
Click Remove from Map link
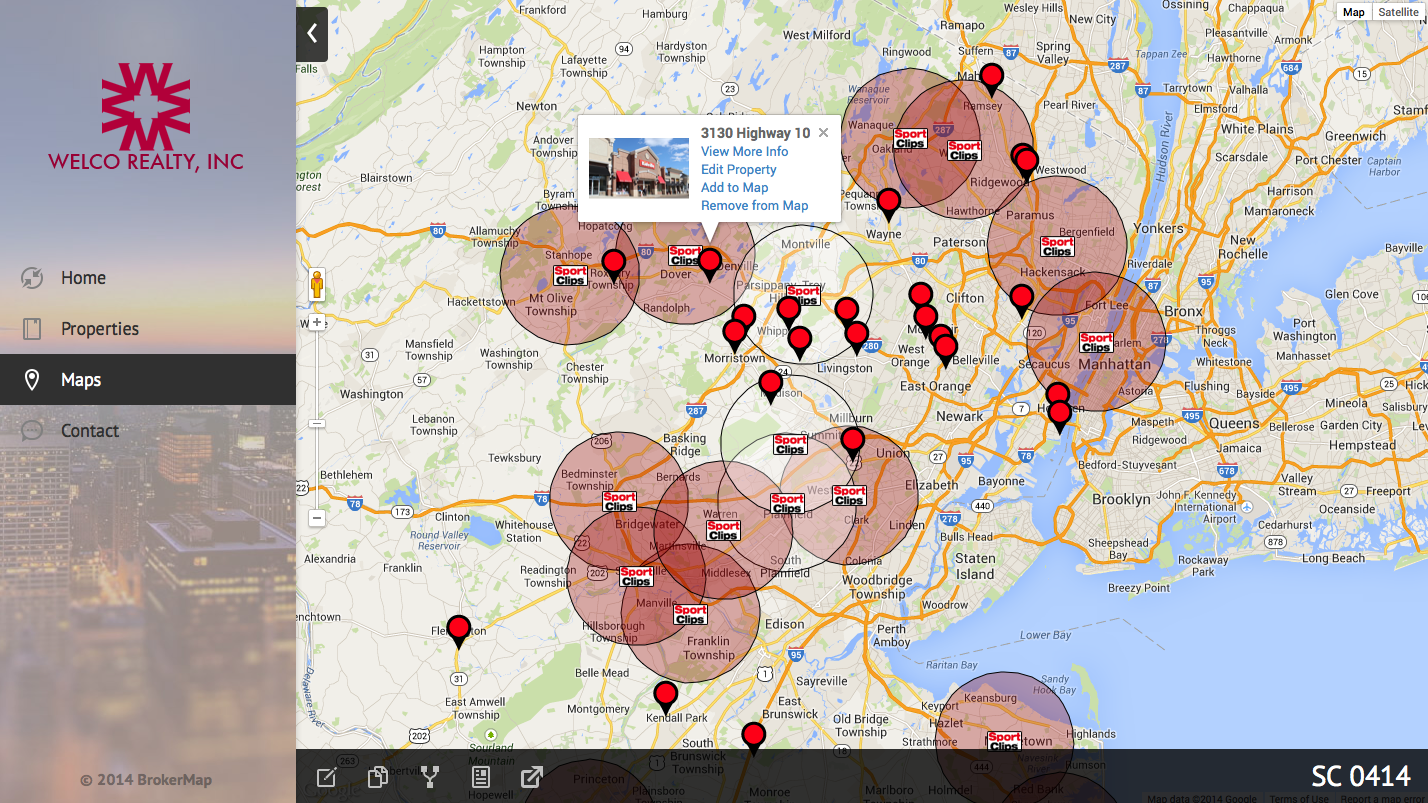point(754,206)
